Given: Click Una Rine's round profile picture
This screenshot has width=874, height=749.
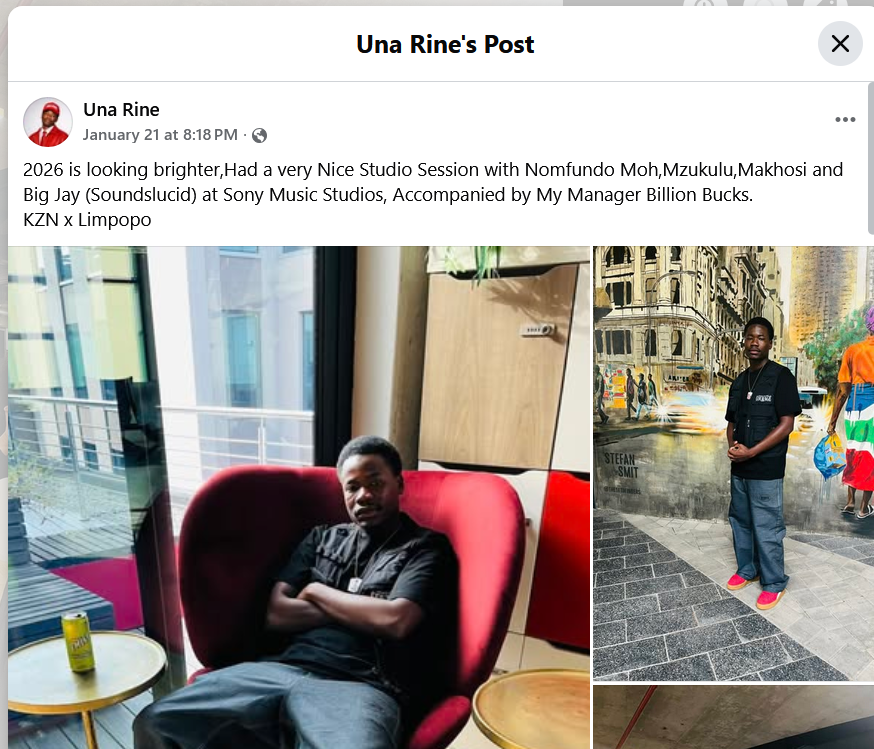Looking at the screenshot, I should [x=48, y=122].
